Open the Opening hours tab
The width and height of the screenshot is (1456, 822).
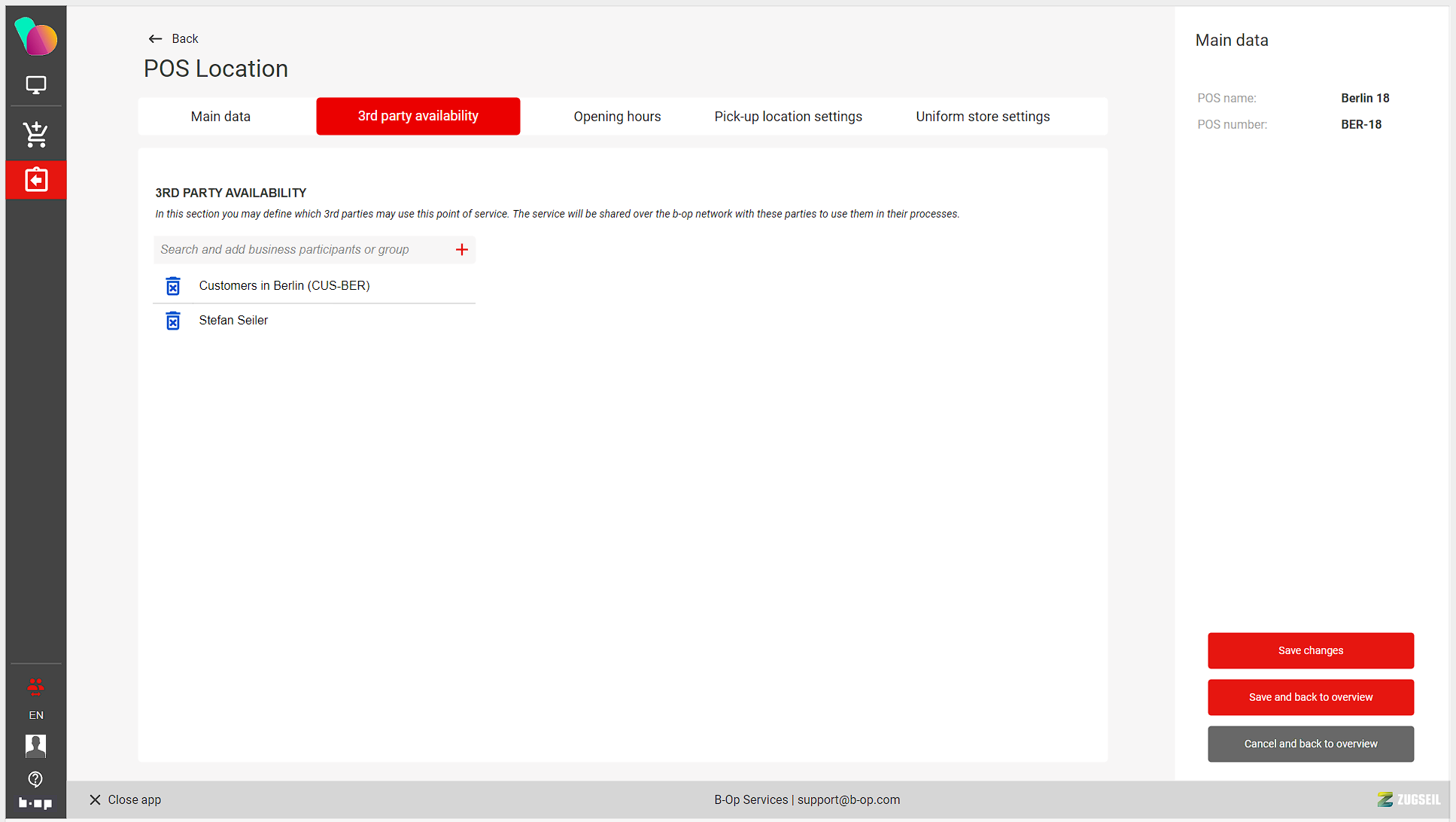pyautogui.click(x=617, y=117)
